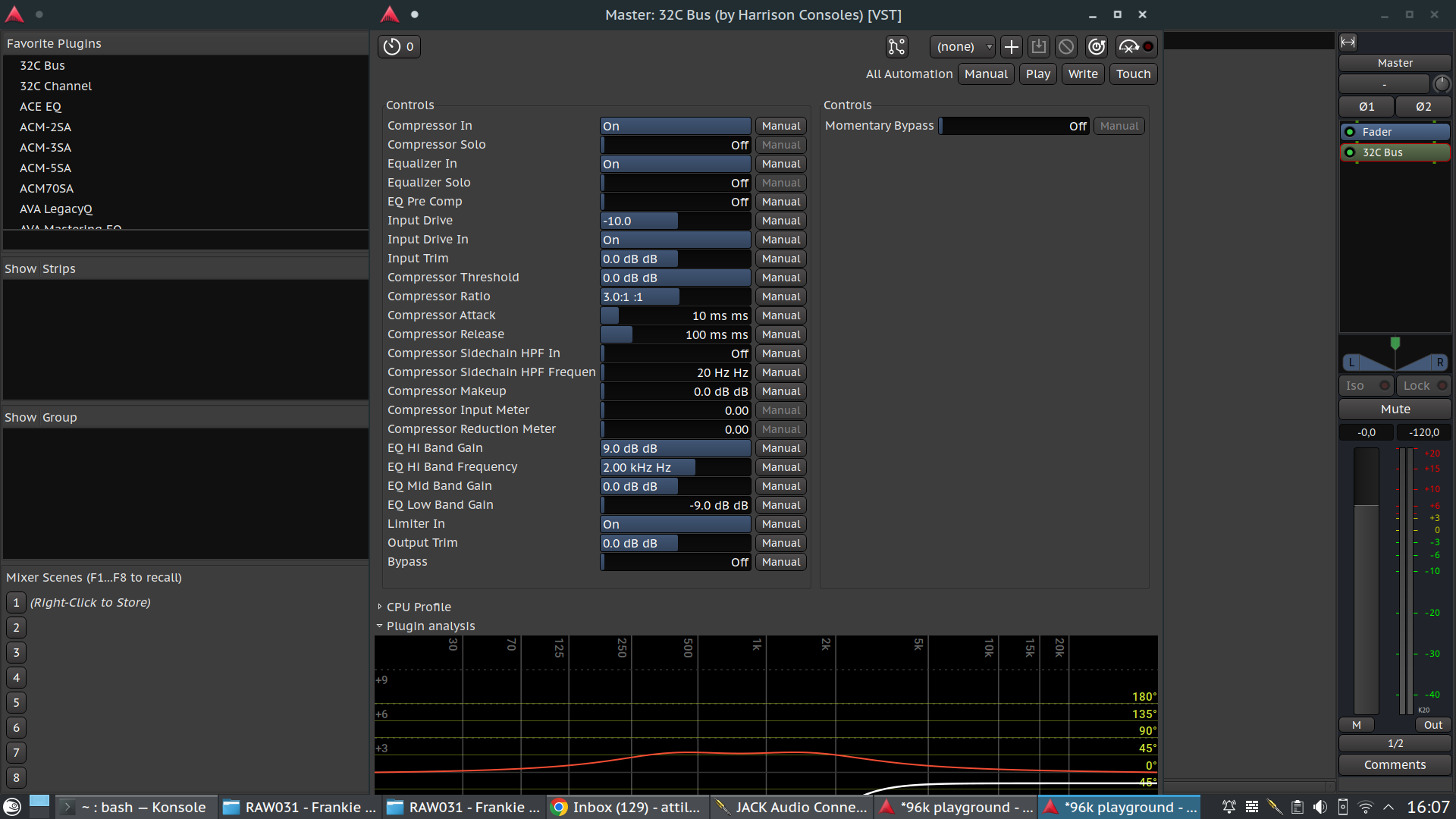Open the plugin pin connections icon

(896, 47)
